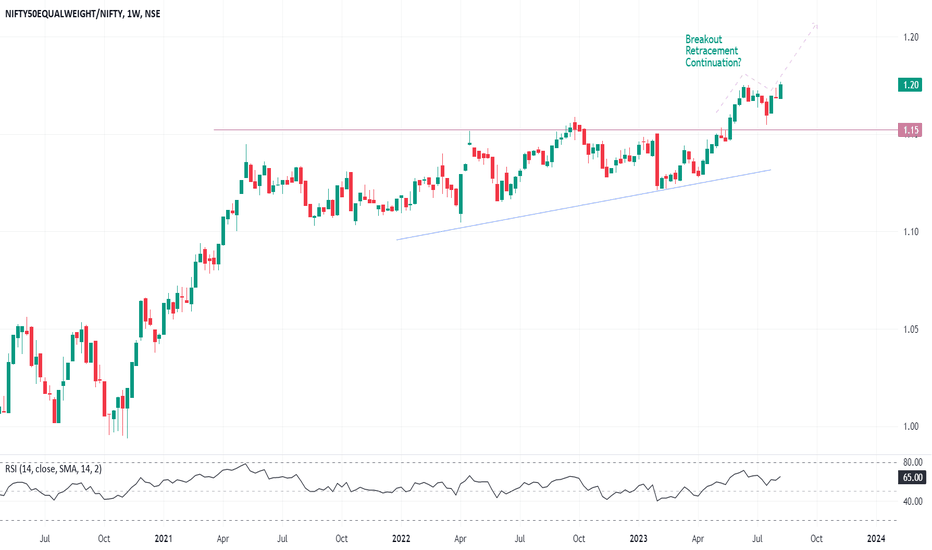Viewport: 932px width, 550px height.
Task: Click the 65.00 RSI value label
Action: 912,477
